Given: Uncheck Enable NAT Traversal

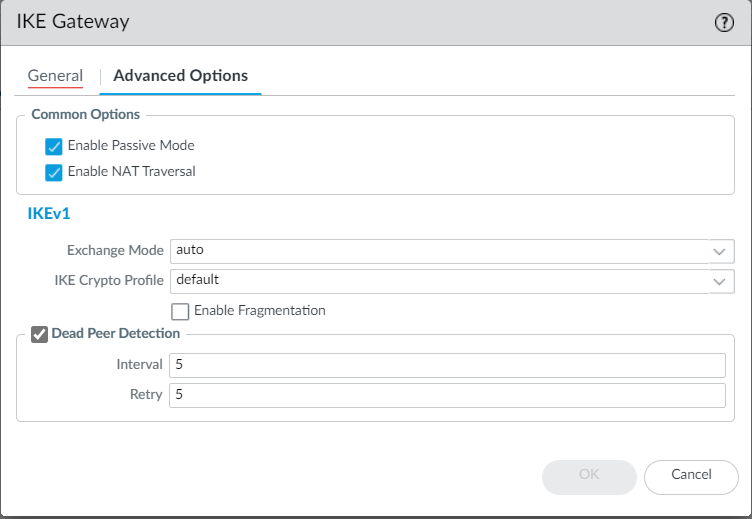Looking at the screenshot, I should pyautogui.click(x=55, y=172).
